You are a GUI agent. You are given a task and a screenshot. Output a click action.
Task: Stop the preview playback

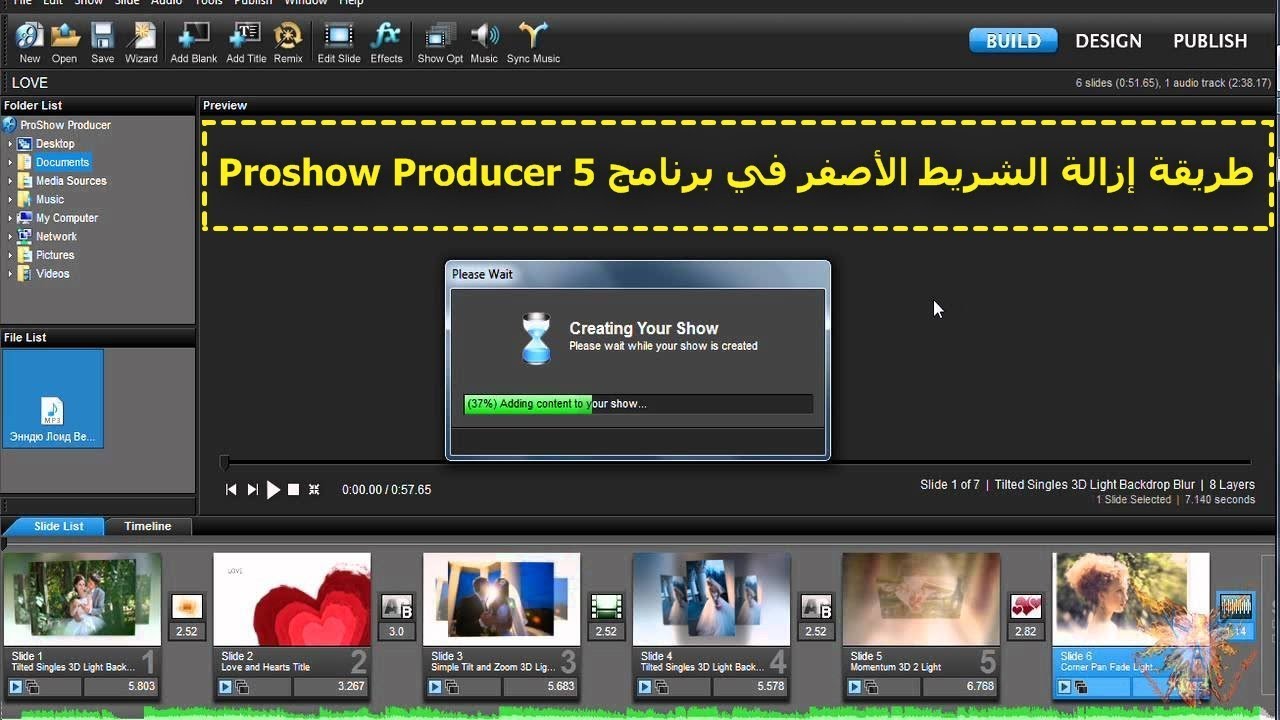pyautogui.click(x=293, y=490)
